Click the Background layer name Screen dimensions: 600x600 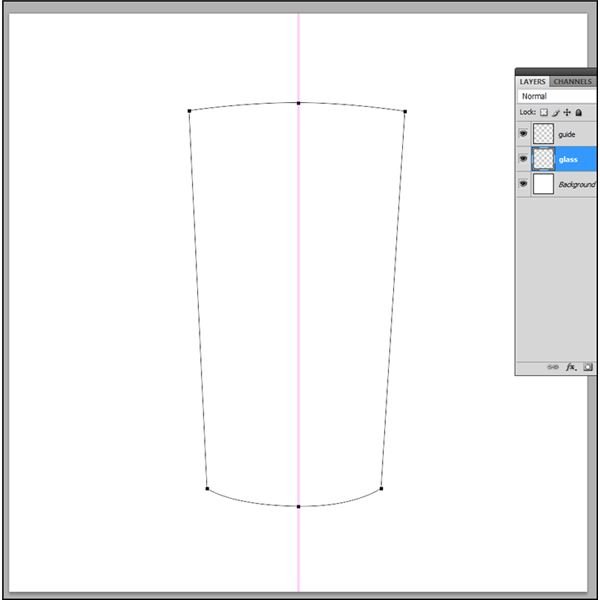coord(577,184)
